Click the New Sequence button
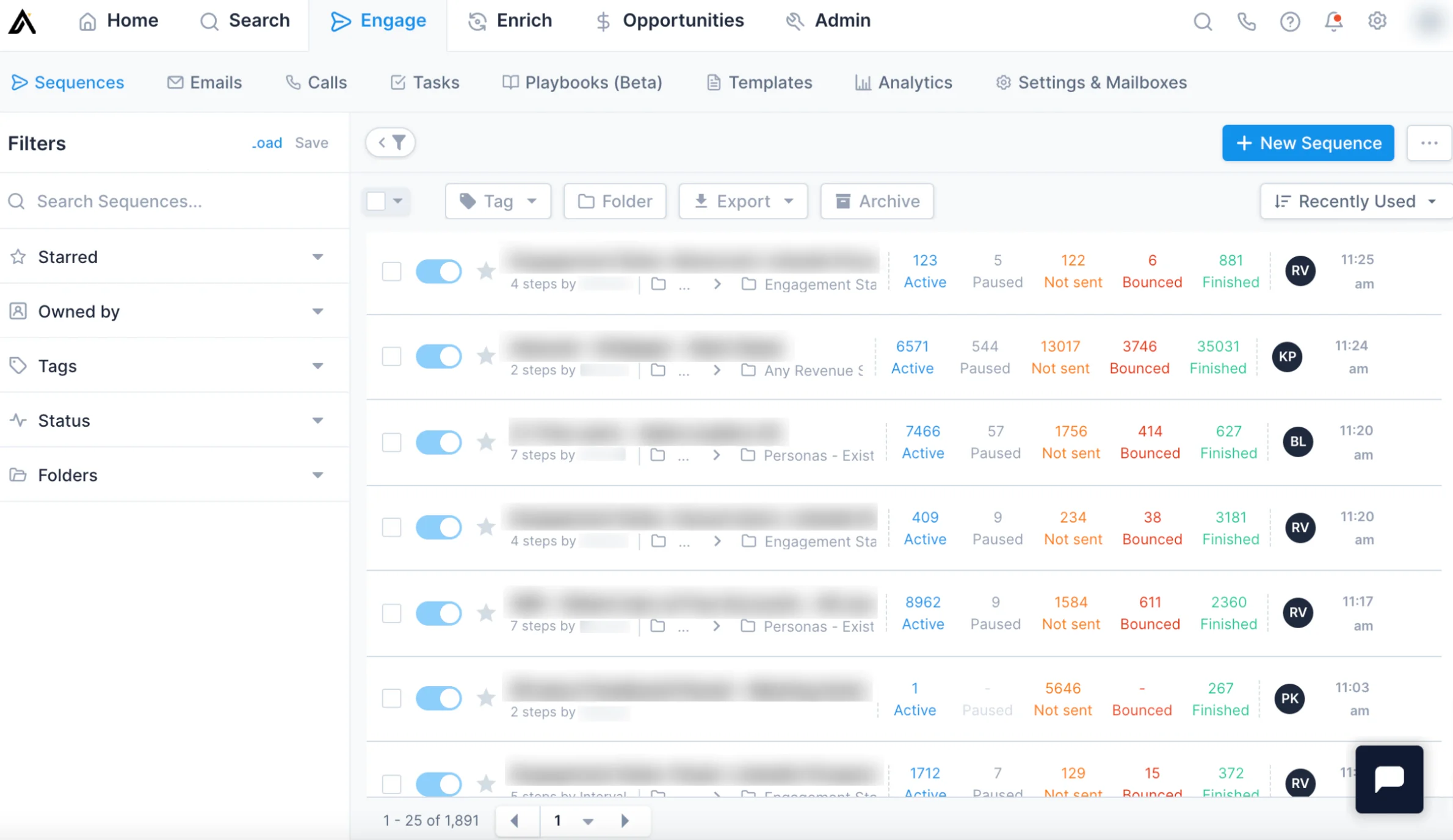The width and height of the screenshot is (1453, 840). point(1308,143)
